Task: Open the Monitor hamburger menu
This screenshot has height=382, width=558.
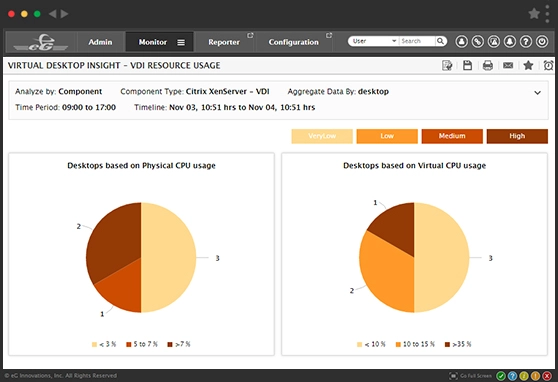Action: point(181,42)
